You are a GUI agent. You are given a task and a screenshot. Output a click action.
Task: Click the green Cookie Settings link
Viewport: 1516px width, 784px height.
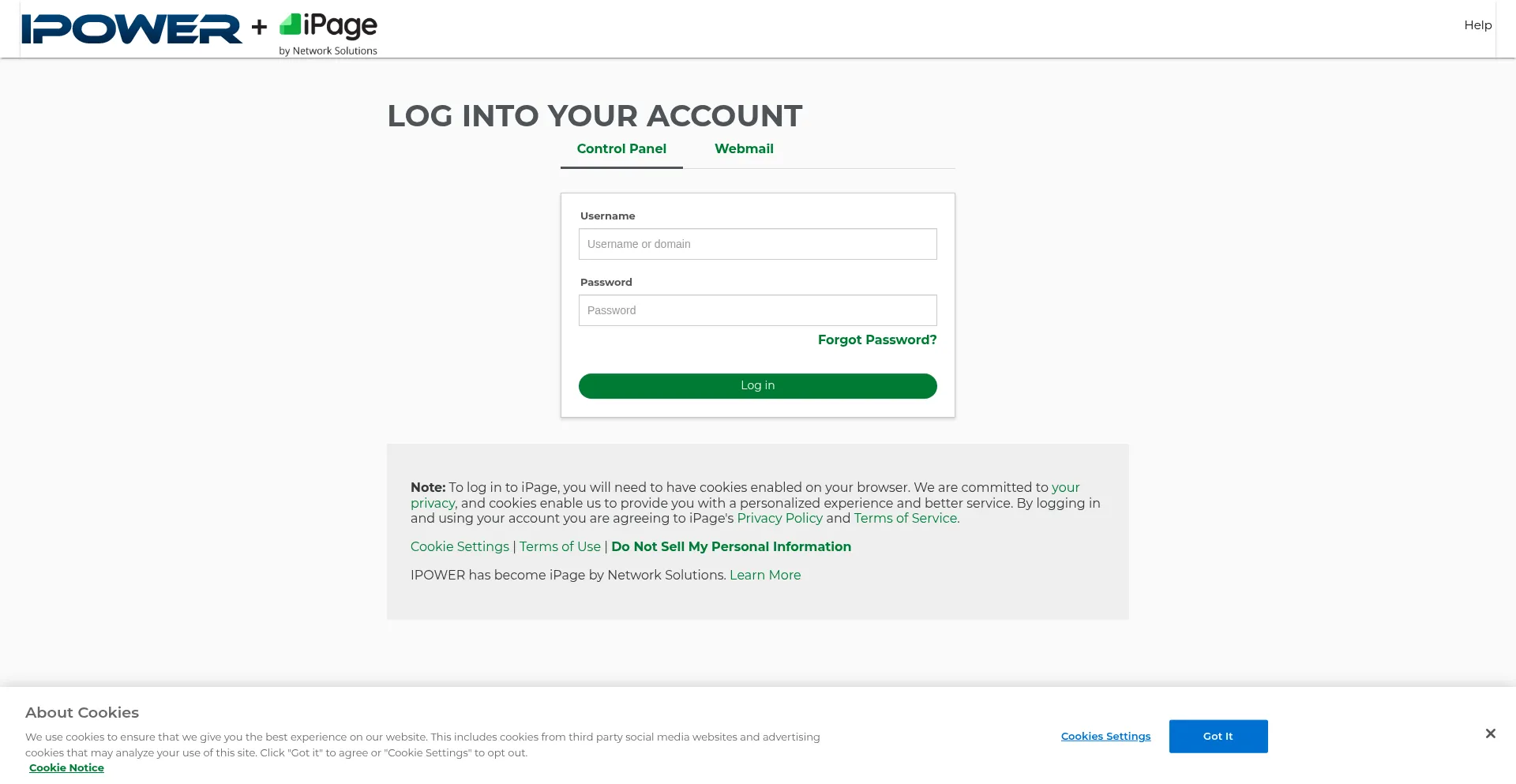[x=460, y=547]
